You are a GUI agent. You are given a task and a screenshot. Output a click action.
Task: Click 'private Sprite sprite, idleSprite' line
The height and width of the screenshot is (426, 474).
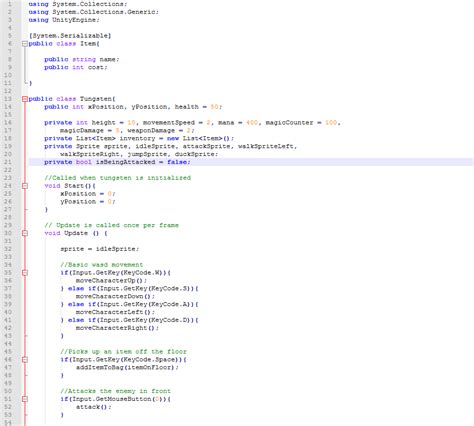171,146
